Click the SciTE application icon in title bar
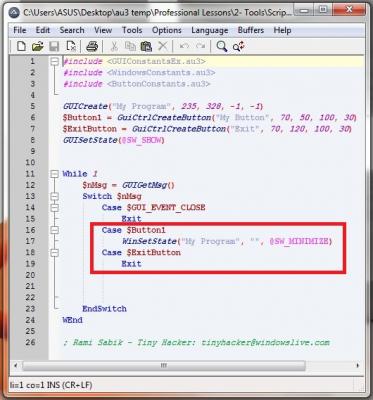This screenshot has width=373, height=400. (x=14, y=13)
